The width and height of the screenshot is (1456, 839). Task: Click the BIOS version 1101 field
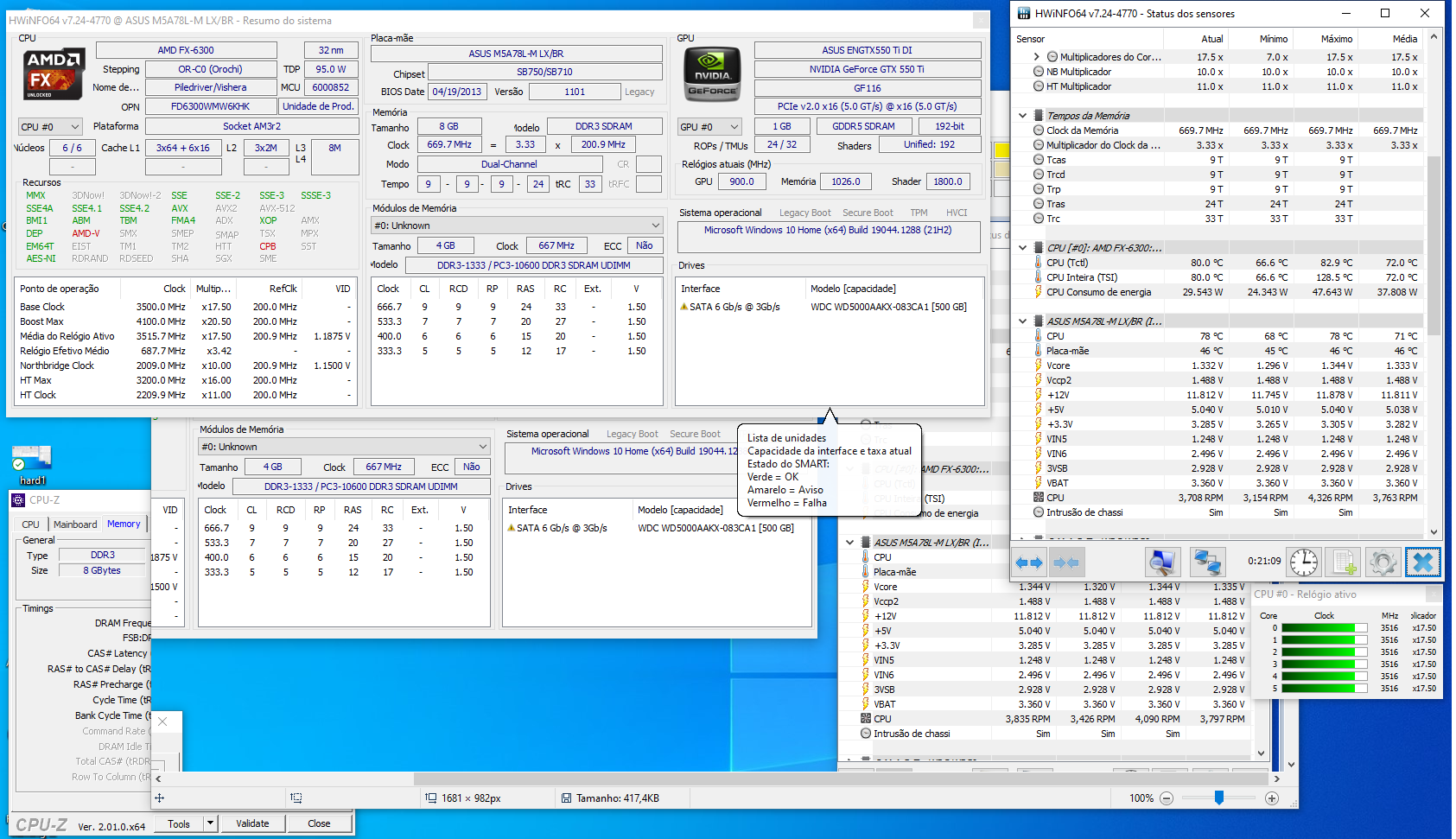[x=575, y=92]
